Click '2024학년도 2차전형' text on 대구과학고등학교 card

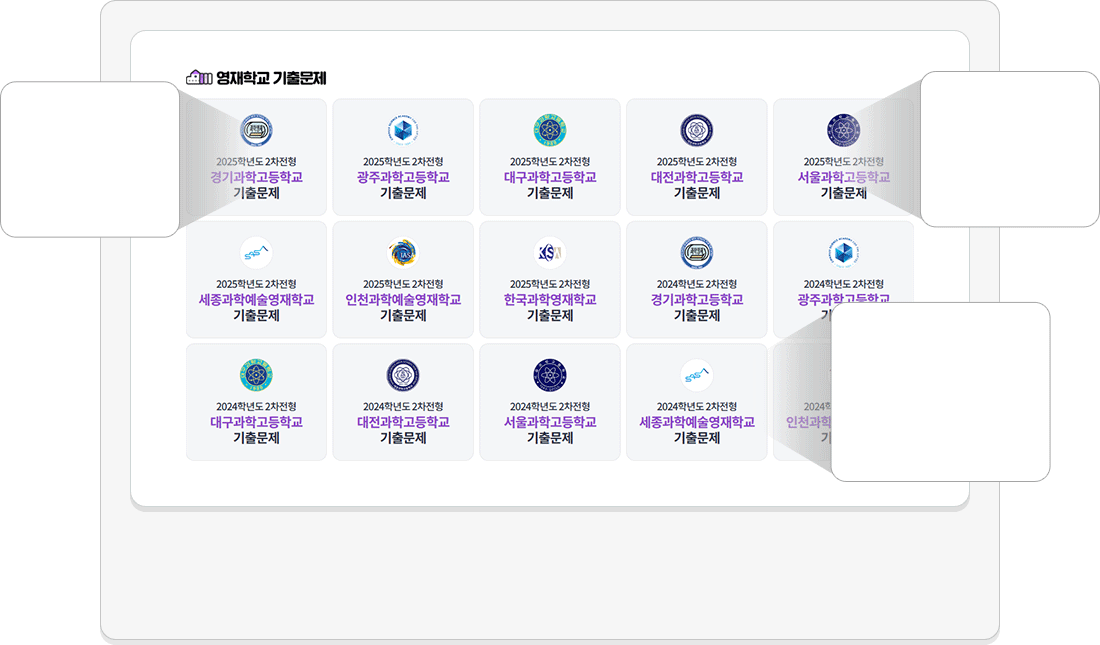[256, 406]
